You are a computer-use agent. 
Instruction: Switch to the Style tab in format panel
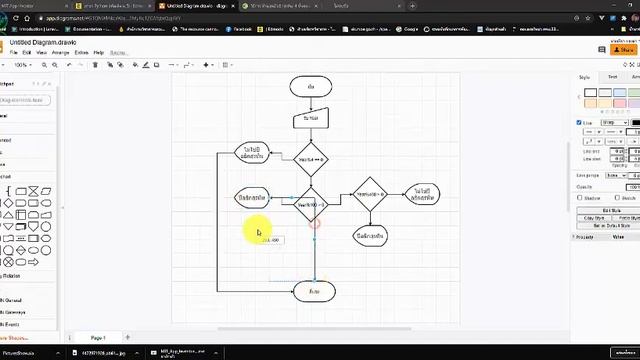pos(584,77)
